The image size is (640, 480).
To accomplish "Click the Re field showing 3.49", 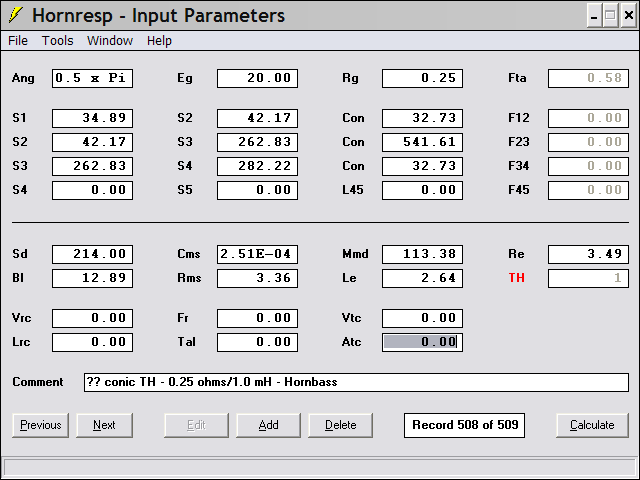I will click(x=588, y=254).
